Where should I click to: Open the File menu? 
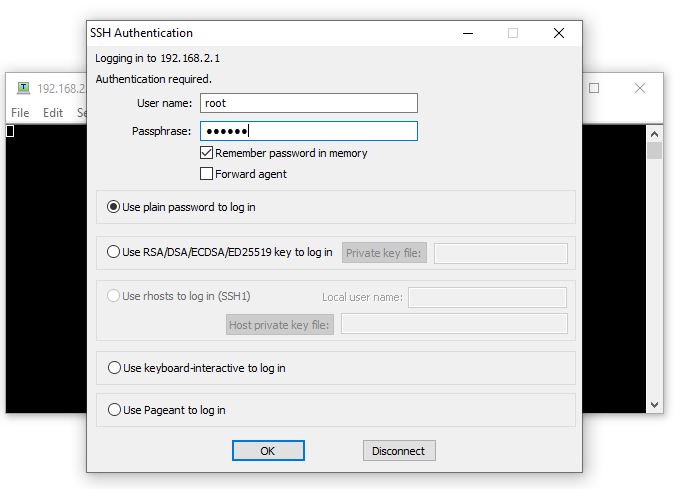(x=20, y=113)
